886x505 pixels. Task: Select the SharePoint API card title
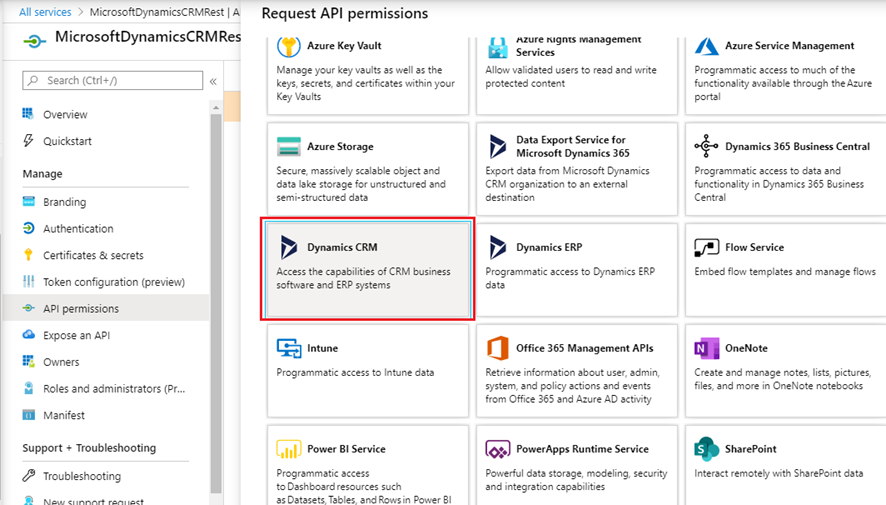pos(750,449)
